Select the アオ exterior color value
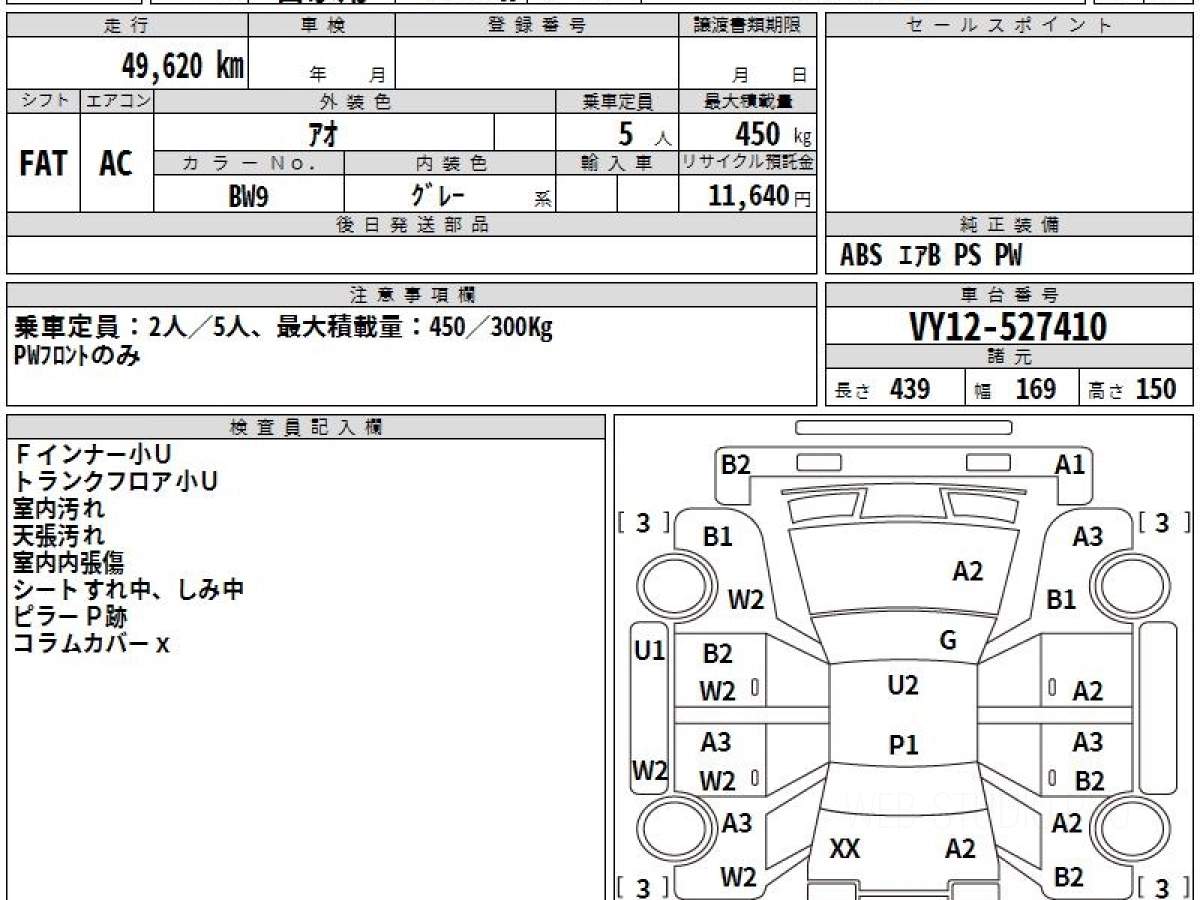Screen dimensions: 1200x900 tap(324, 133)
